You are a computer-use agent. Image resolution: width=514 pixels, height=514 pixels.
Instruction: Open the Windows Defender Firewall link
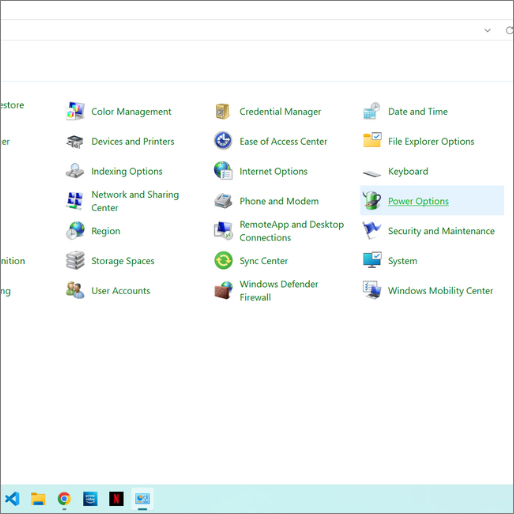279,291
